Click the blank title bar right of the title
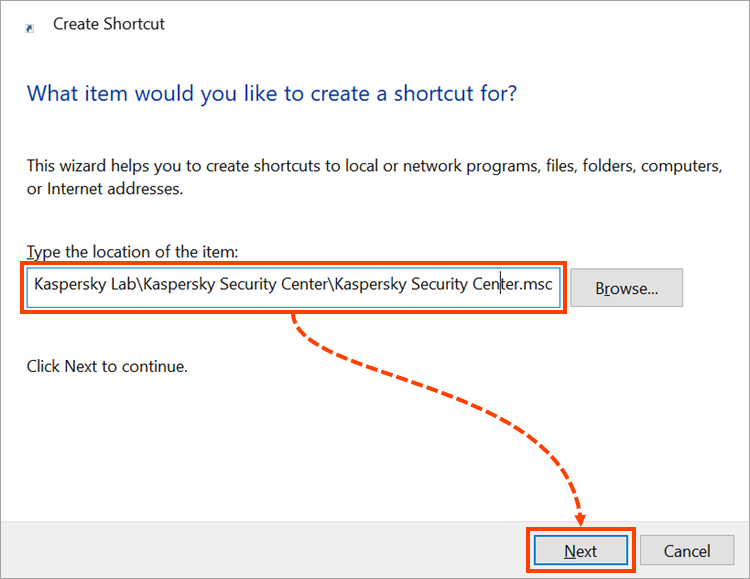Viewport: 750px width, 579px height. [450, 24]
